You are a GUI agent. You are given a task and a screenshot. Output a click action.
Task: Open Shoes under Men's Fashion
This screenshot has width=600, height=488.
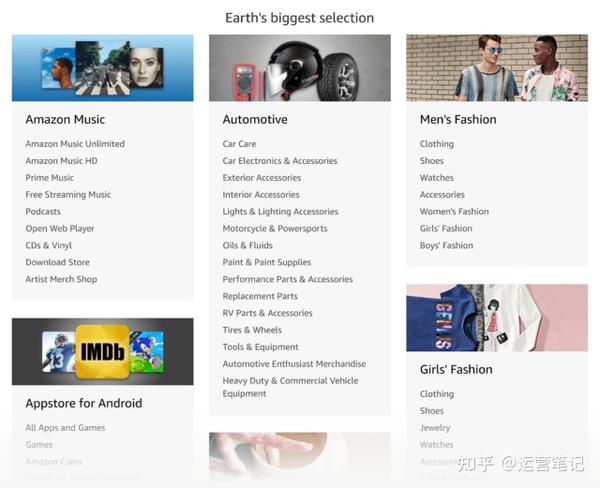(x=432, y=161)
